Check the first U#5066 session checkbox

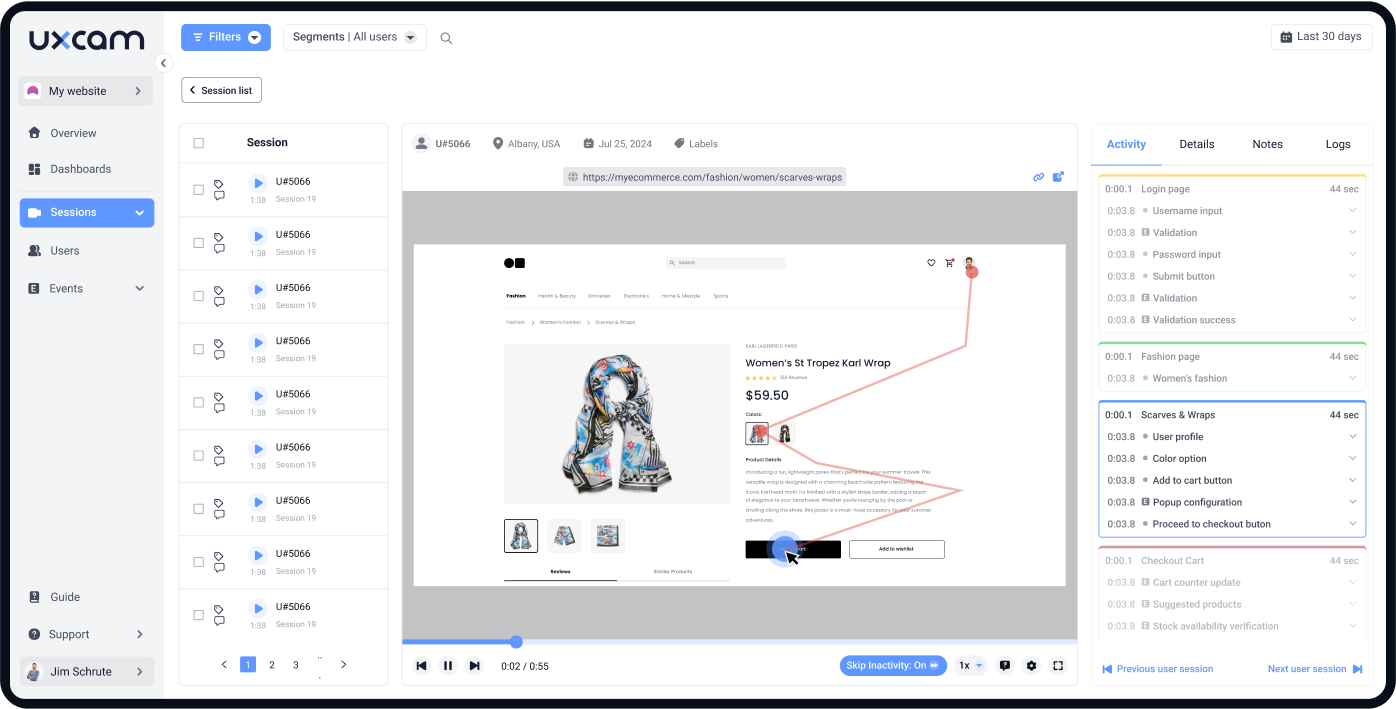(x=198, y=189)
